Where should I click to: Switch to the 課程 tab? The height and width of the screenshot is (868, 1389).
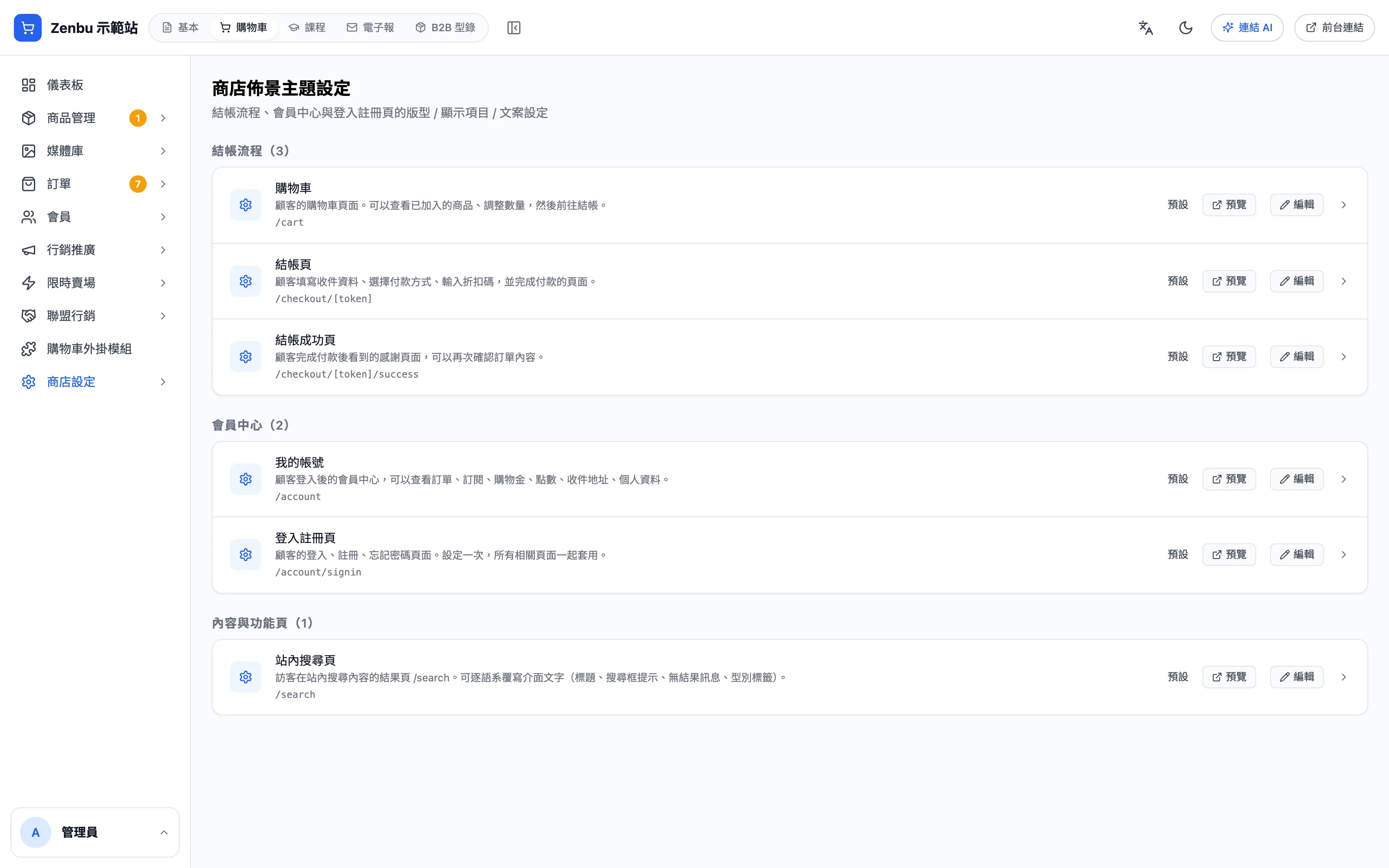click(x=307, y=27)
